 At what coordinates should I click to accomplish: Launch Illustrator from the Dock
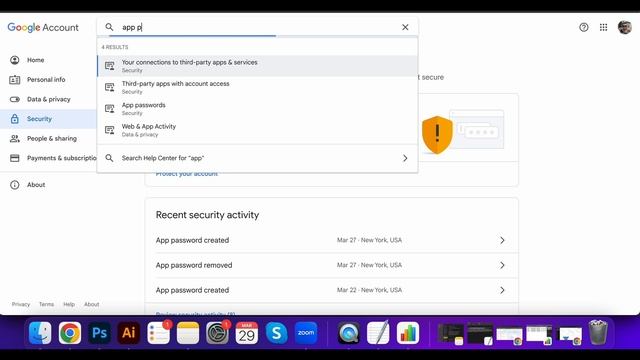coord(129,333)
